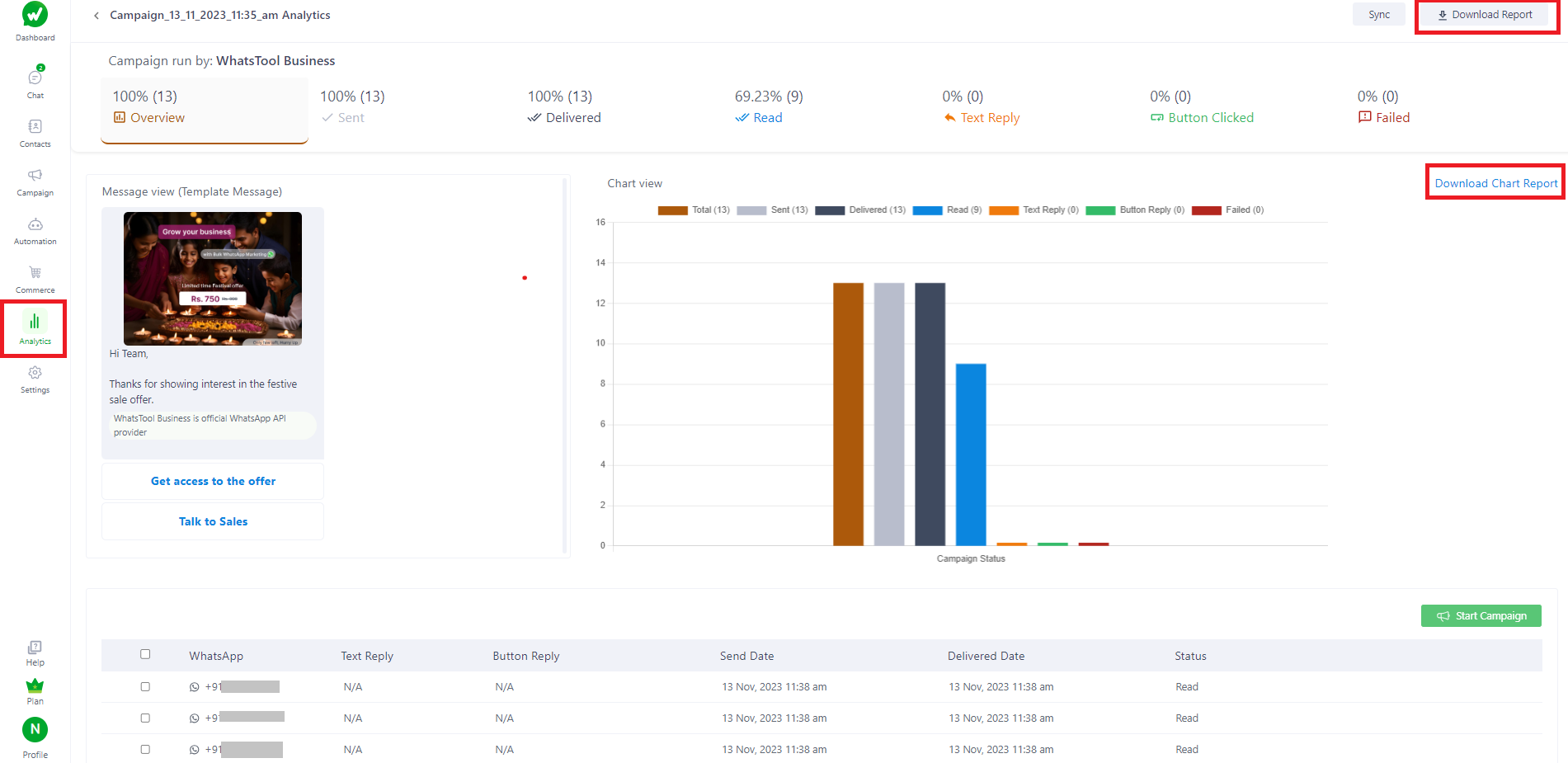This screenshot has width=1568, height=763.
Task: Switch to the Read tab
Action: 769,107
